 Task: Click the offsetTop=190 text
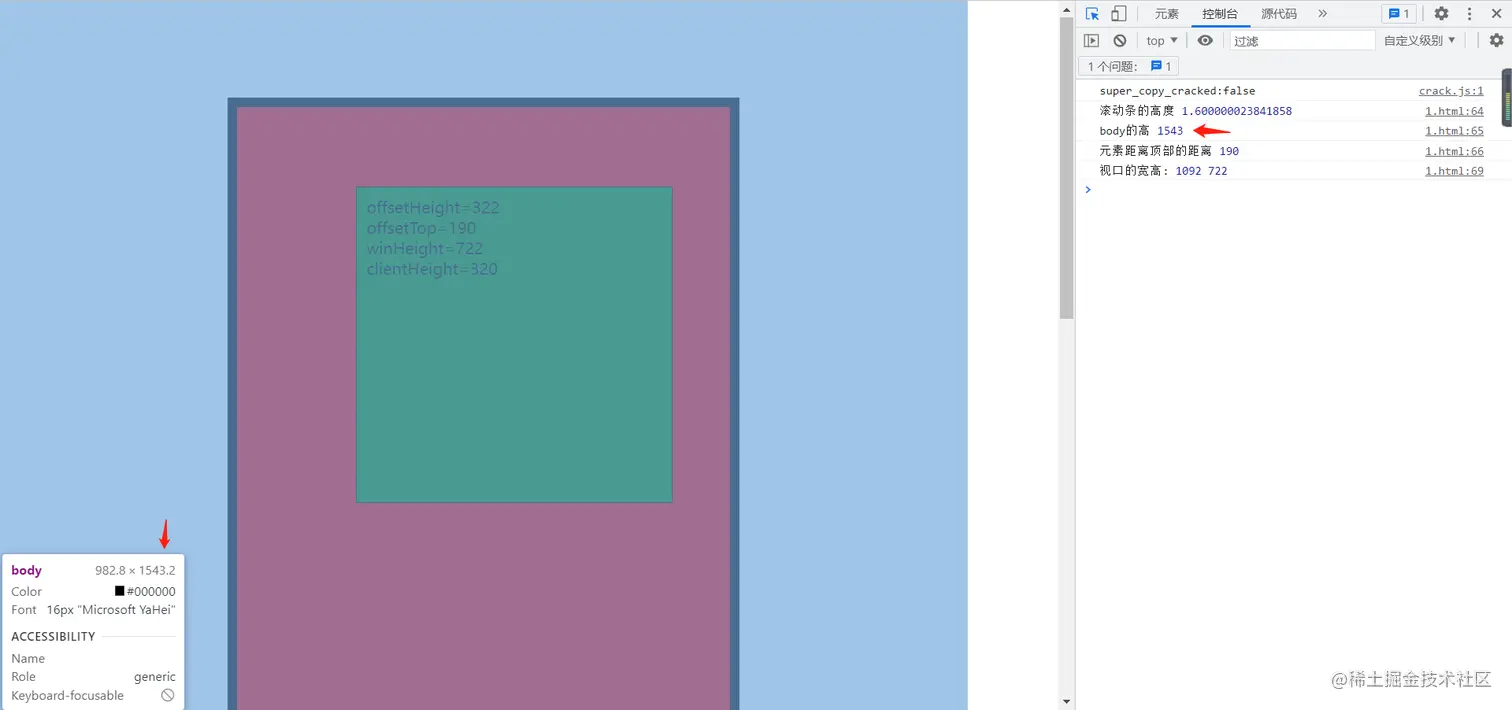click(x=421, y=228)
